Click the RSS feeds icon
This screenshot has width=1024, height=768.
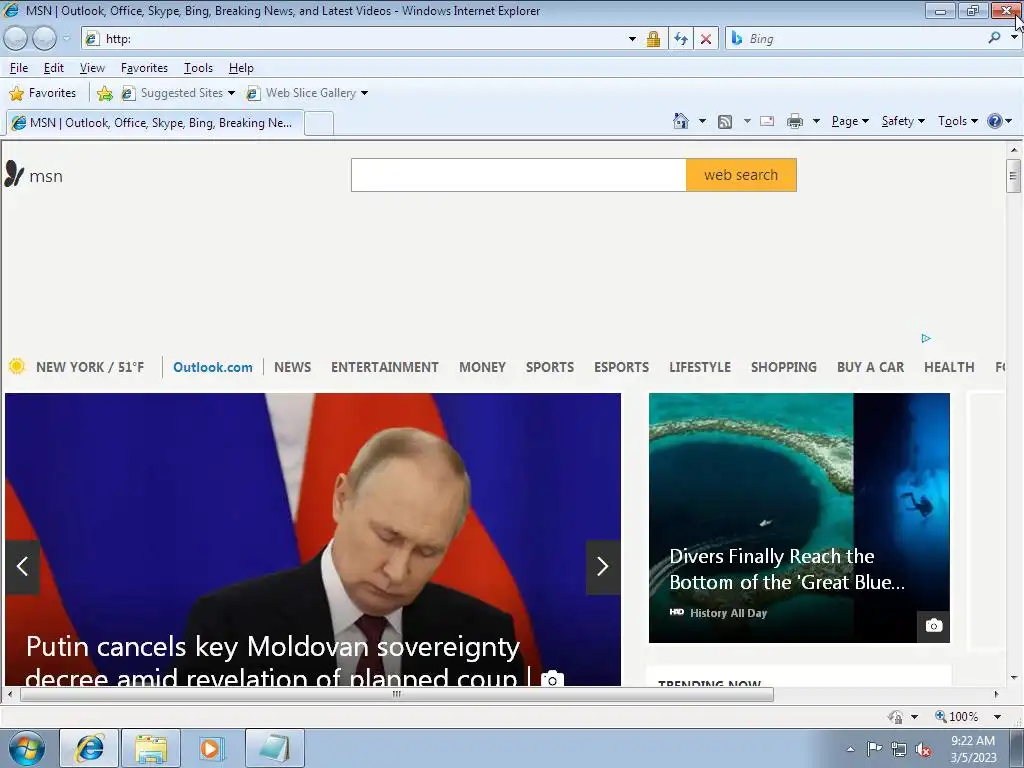[725, 121]
